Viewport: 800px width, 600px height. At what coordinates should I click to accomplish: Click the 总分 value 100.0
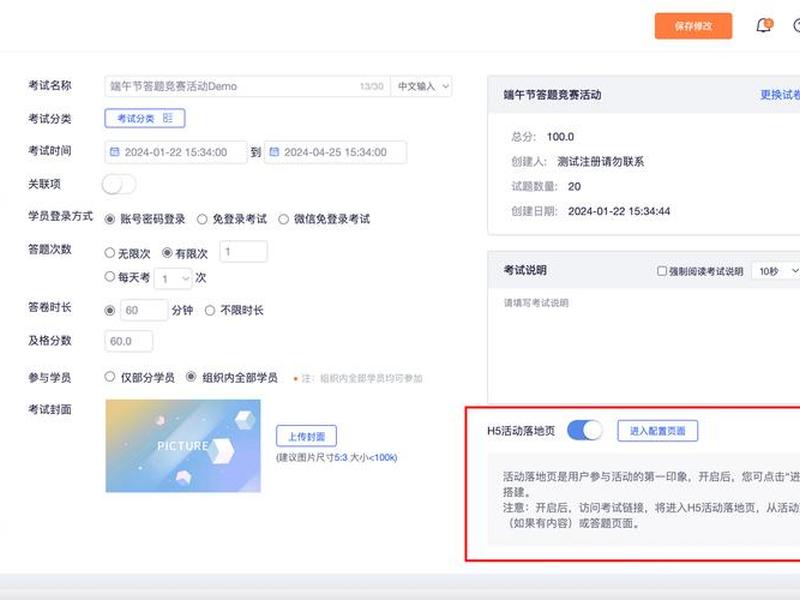click(x=560, y=137)
